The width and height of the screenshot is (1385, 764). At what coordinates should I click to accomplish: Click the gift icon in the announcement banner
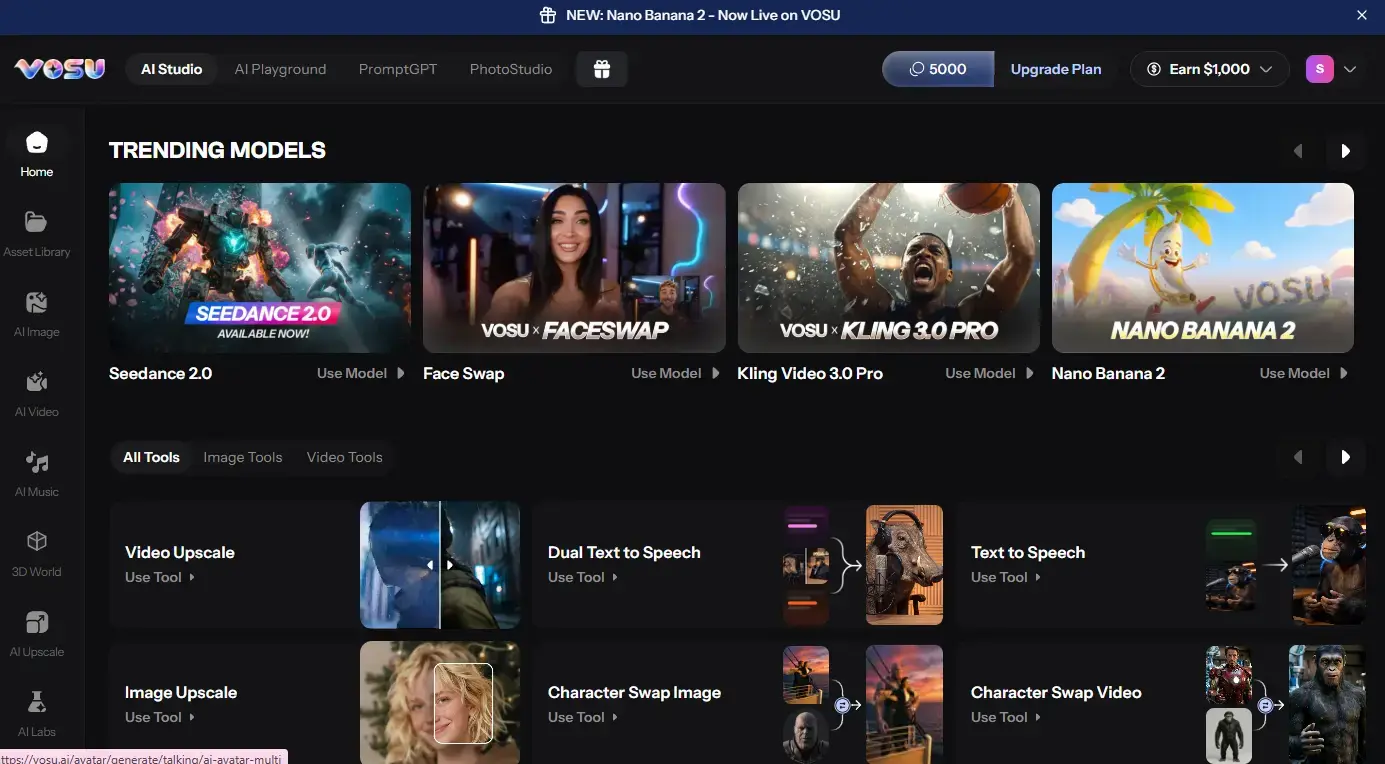[x=548, y=15]
